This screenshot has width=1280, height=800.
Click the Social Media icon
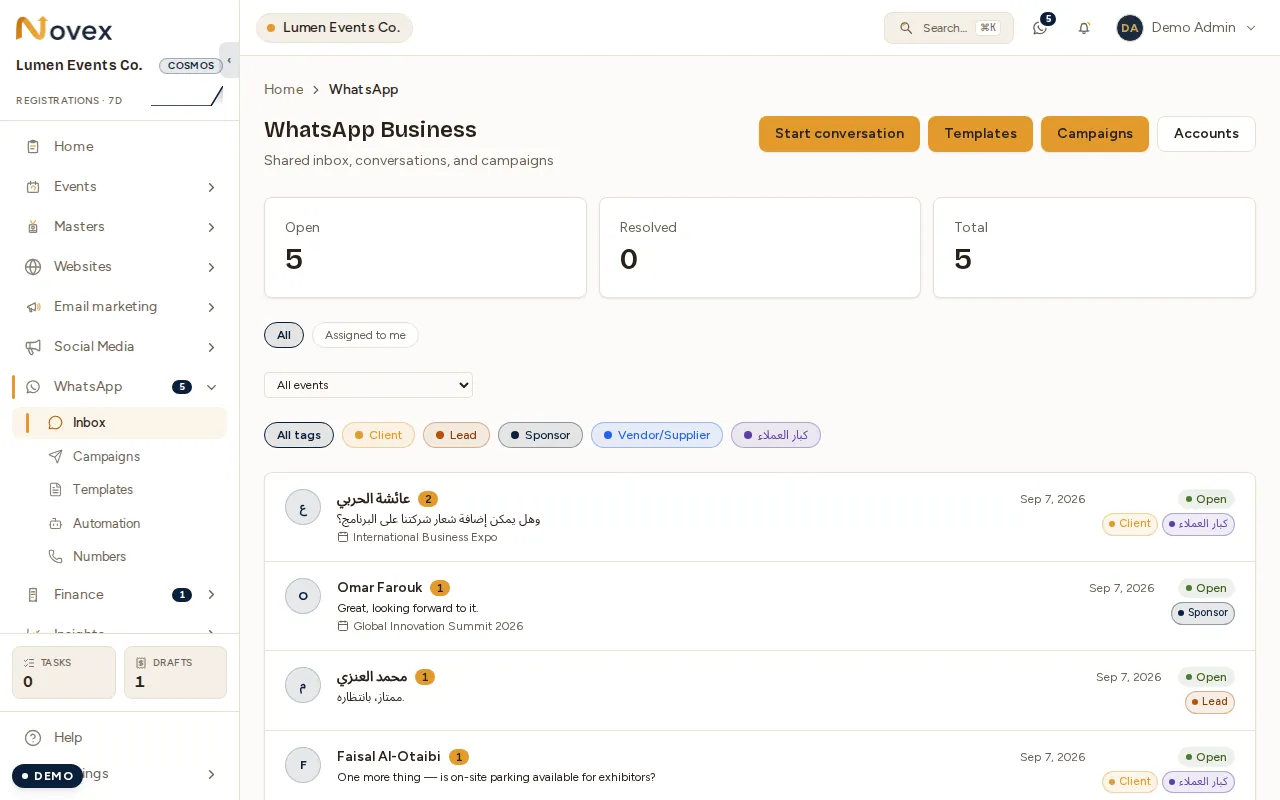(33, 347)
